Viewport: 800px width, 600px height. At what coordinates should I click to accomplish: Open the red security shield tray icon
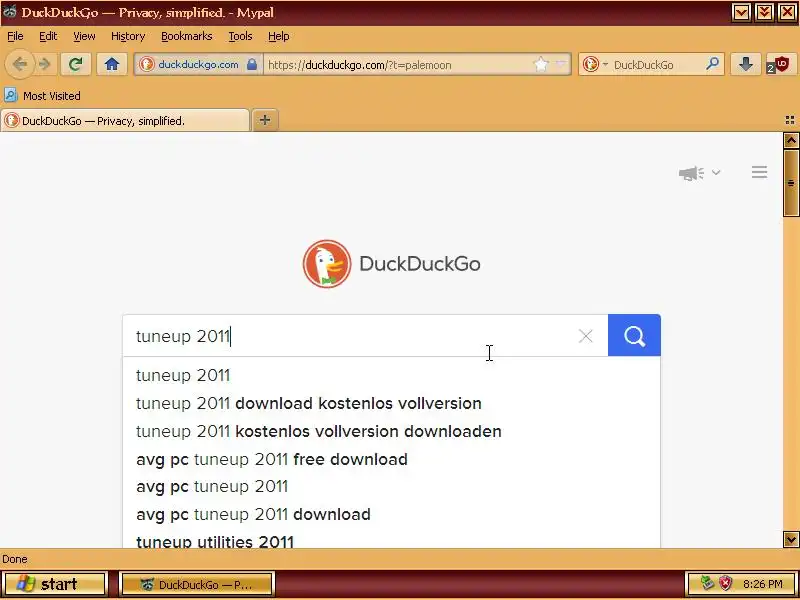pyautogui.click(x=726, y=583)
